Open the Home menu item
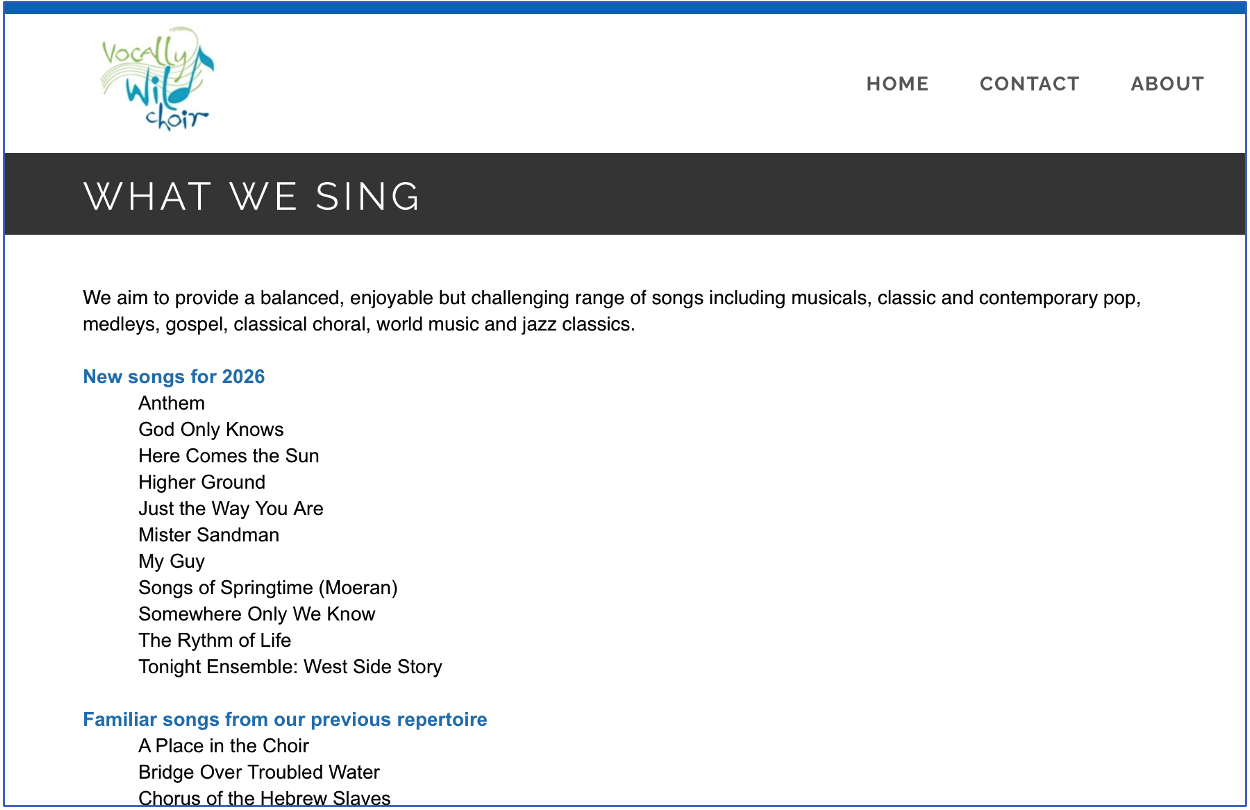 [897, 84]
